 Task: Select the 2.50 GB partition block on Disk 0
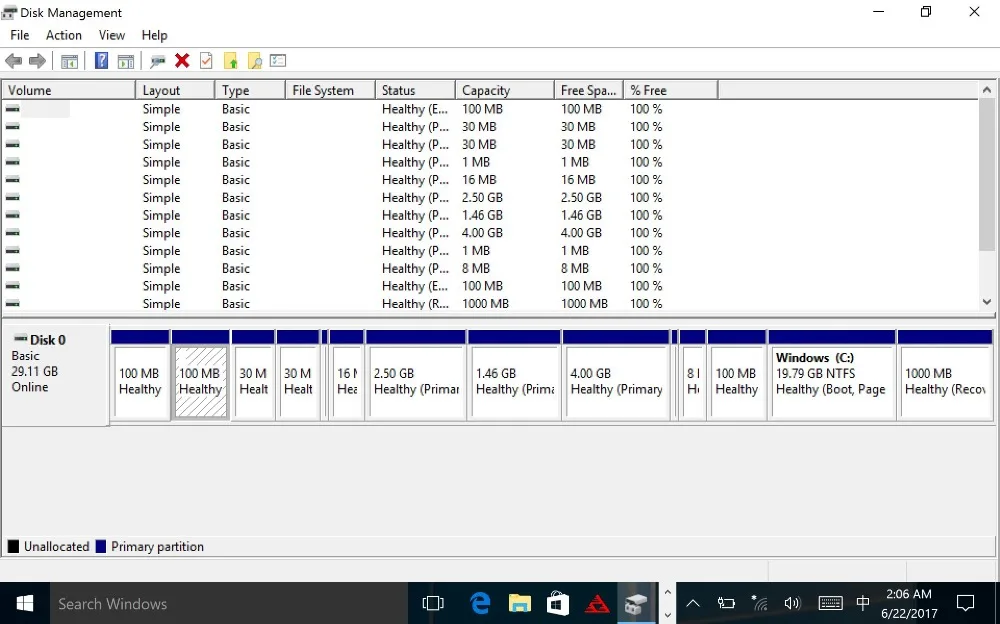(x=416, y=375)
